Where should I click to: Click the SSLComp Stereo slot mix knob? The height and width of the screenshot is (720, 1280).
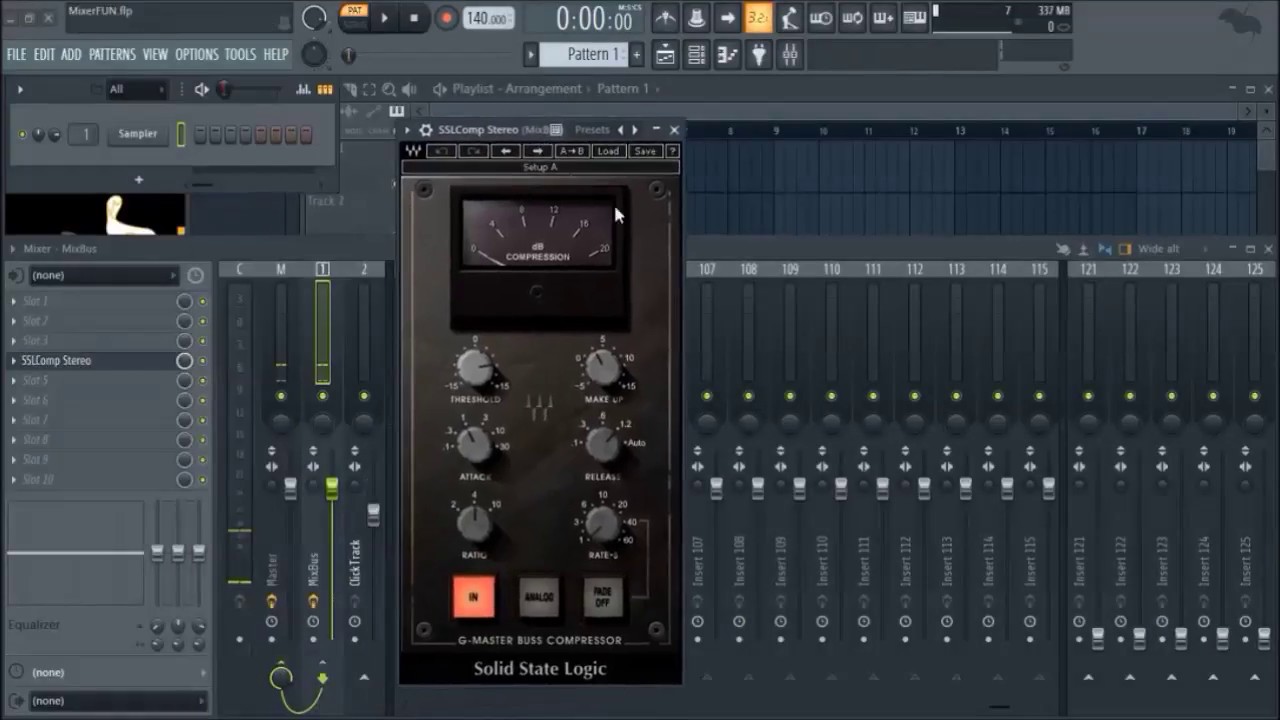[184, 361]
